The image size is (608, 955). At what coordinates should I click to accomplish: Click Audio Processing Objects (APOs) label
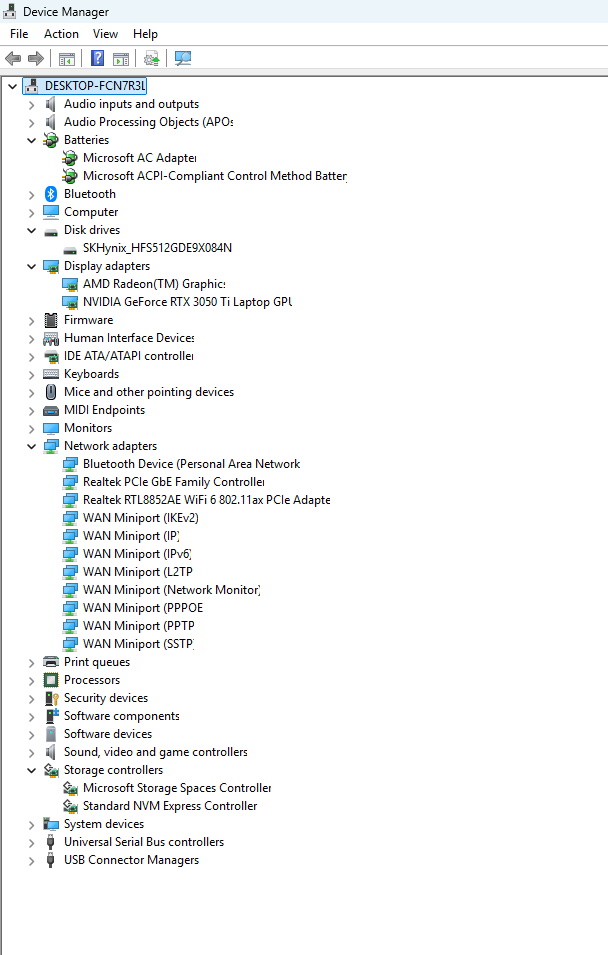pyautogui.click(x=149, y=122)
